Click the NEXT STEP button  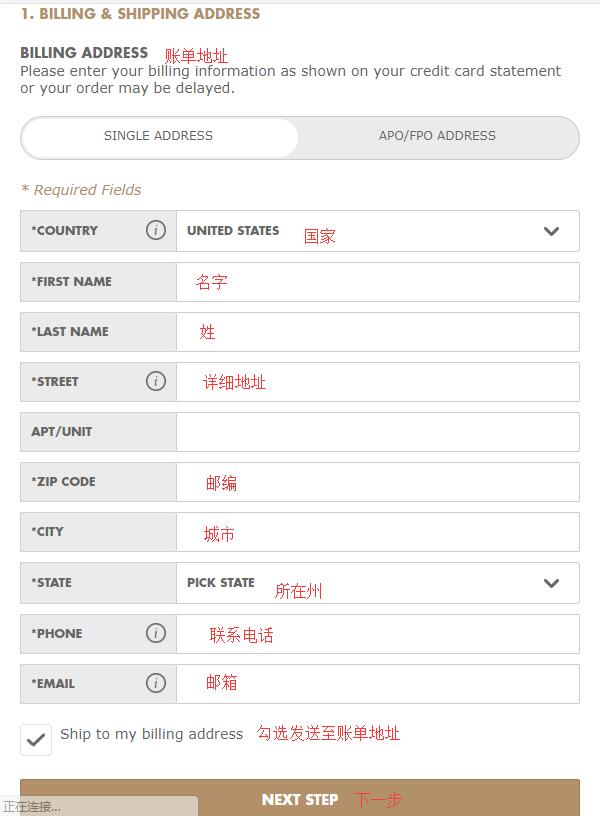tap(300, 798)
